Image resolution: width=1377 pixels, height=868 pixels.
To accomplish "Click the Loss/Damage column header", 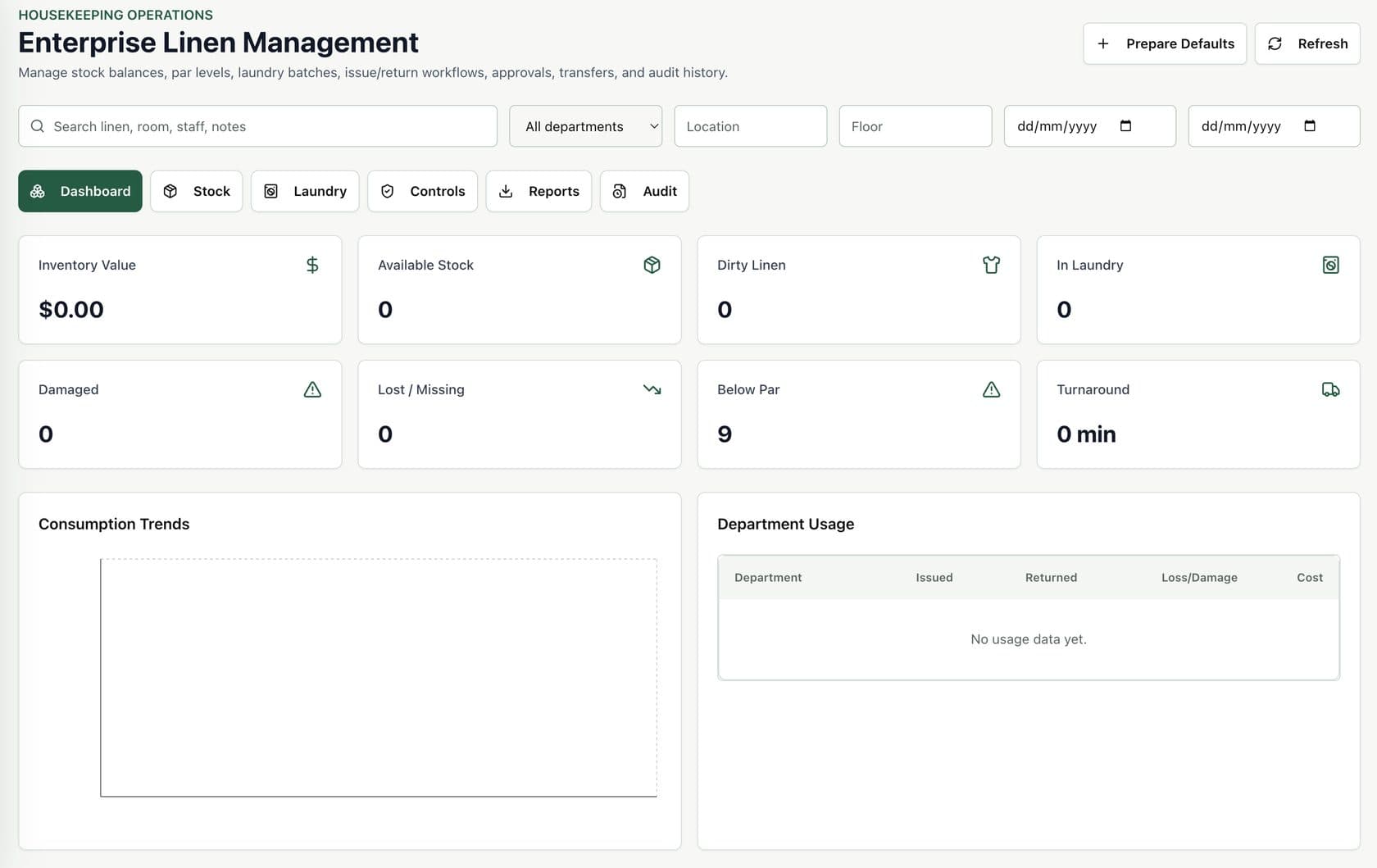I will tap(1199, 578).
